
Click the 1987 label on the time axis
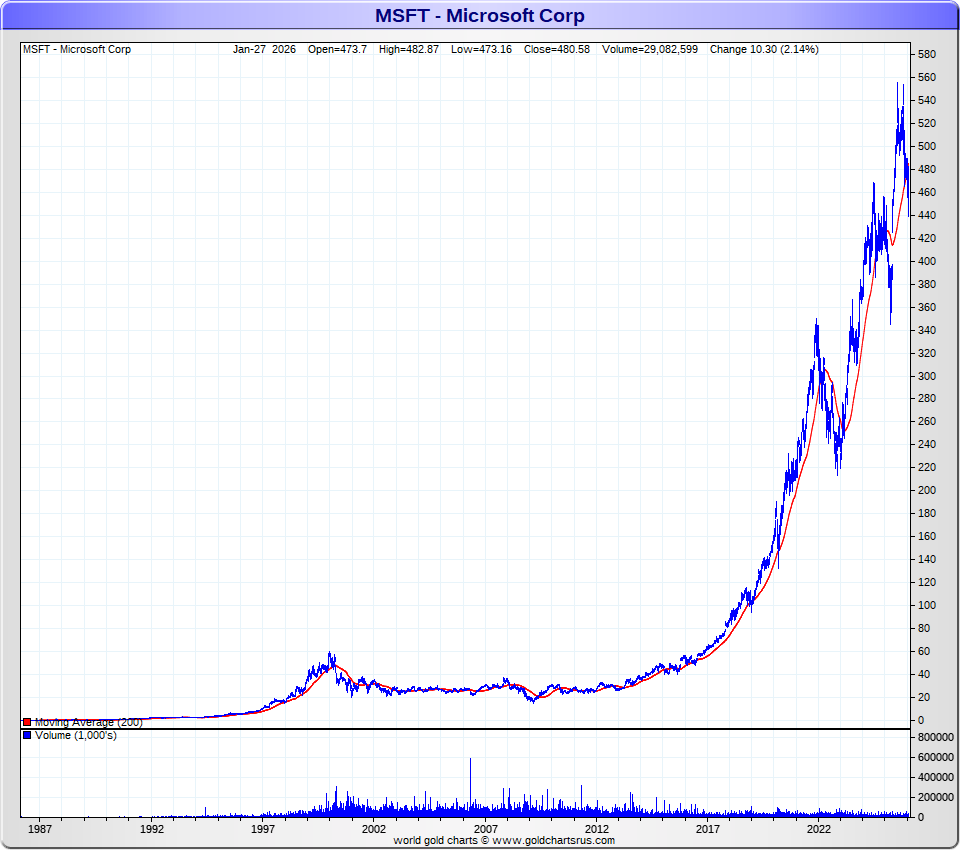pos(40,829)
